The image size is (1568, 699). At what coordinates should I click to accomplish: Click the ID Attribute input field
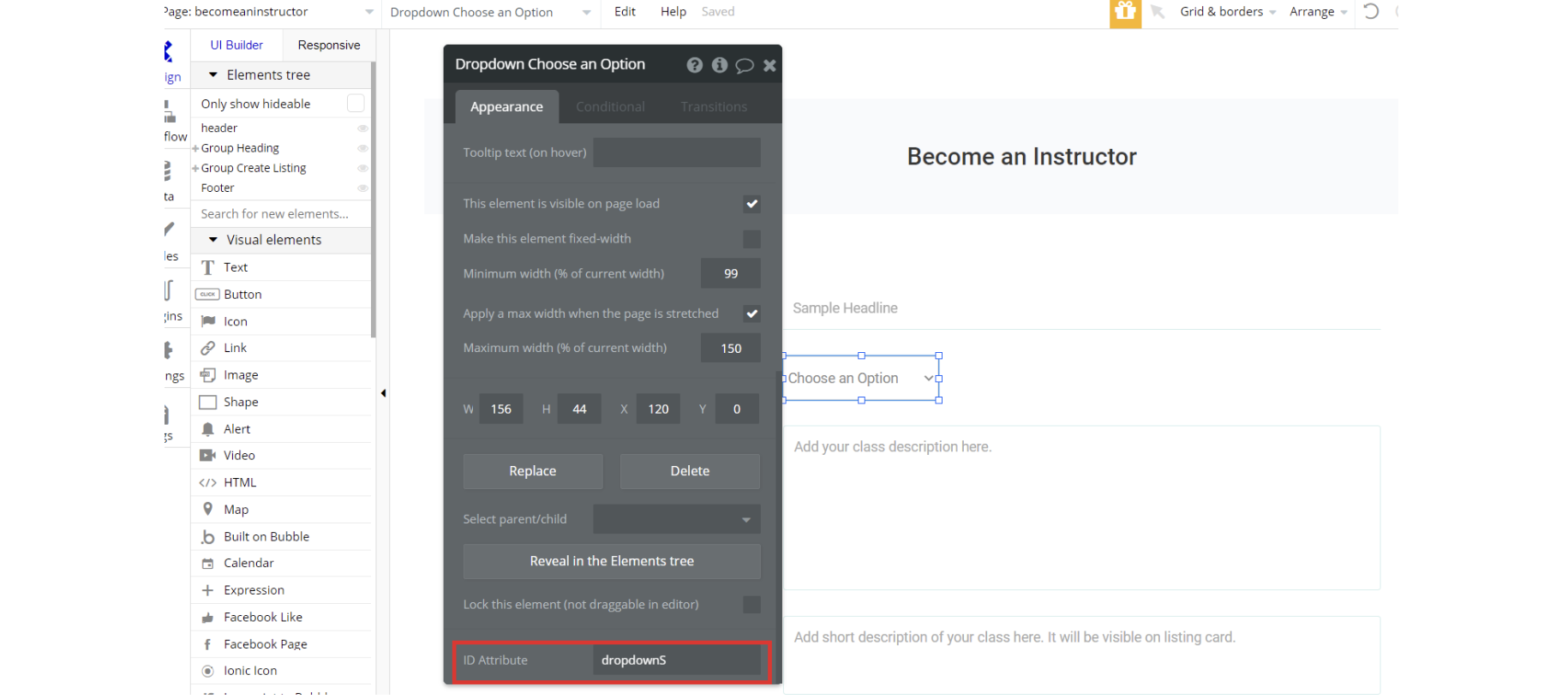pos(676,660)
